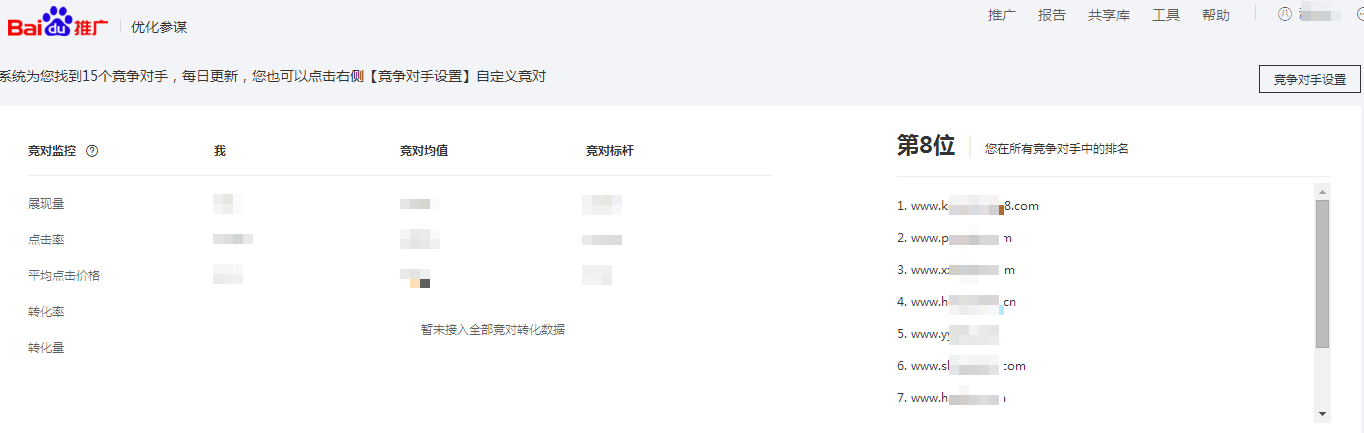Click the message bubble icon at top right
The image size is (1364, 433).
[x=1360, y=14]
